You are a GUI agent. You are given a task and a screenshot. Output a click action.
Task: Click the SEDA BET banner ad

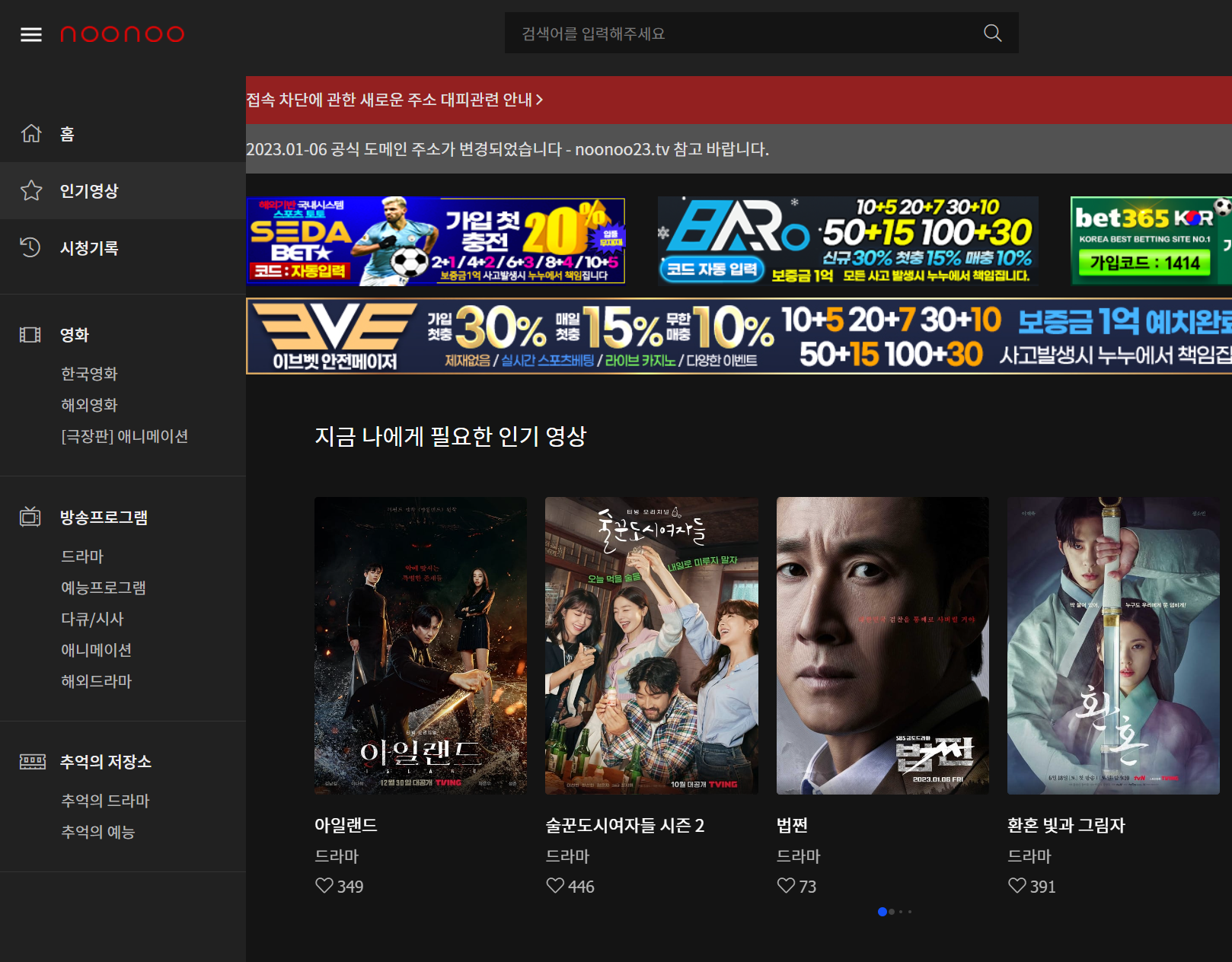pos(436,240)
